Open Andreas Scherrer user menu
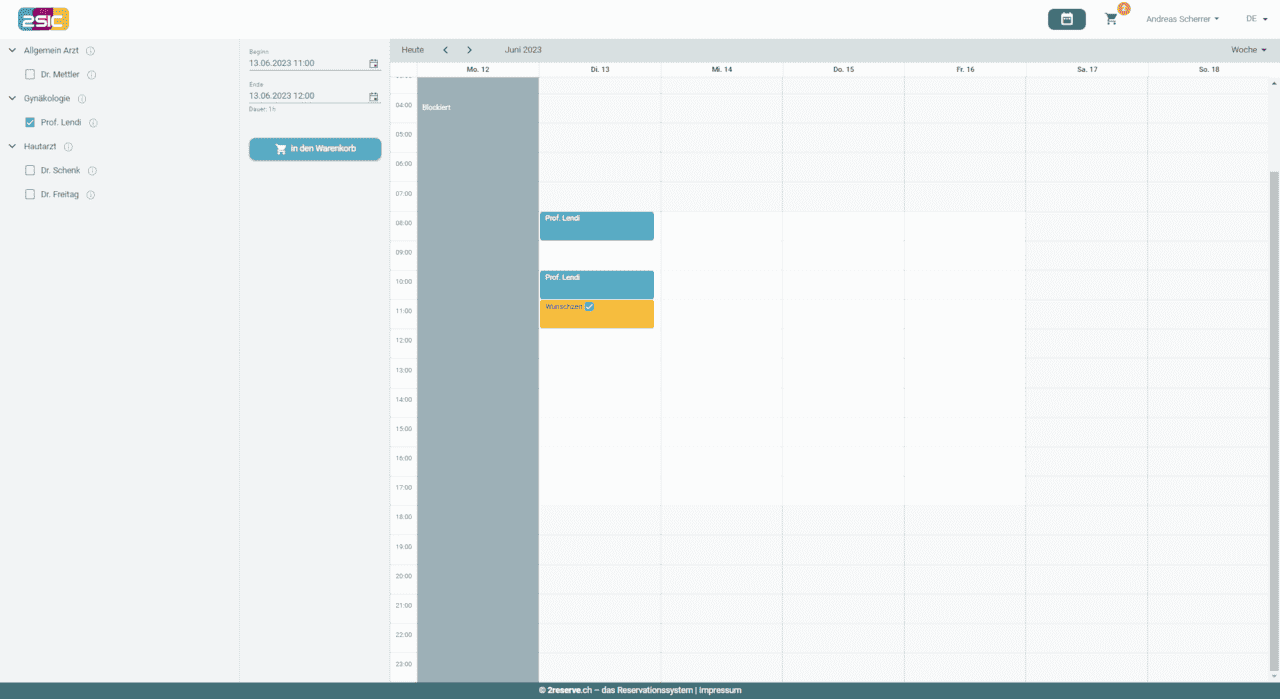1280x699 pixels. click(x=1181, y=19)
